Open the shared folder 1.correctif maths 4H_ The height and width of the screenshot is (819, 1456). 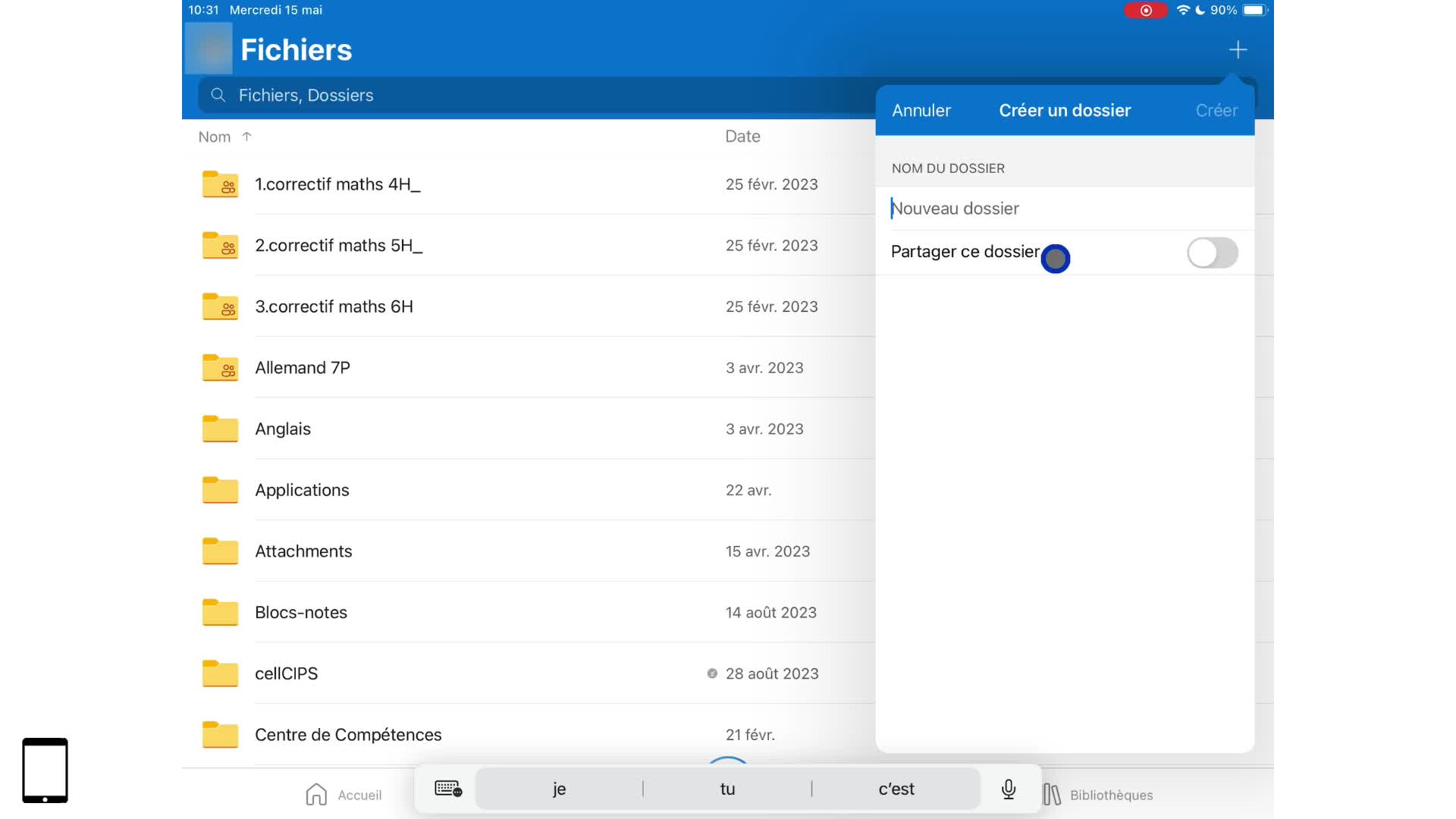337,184
